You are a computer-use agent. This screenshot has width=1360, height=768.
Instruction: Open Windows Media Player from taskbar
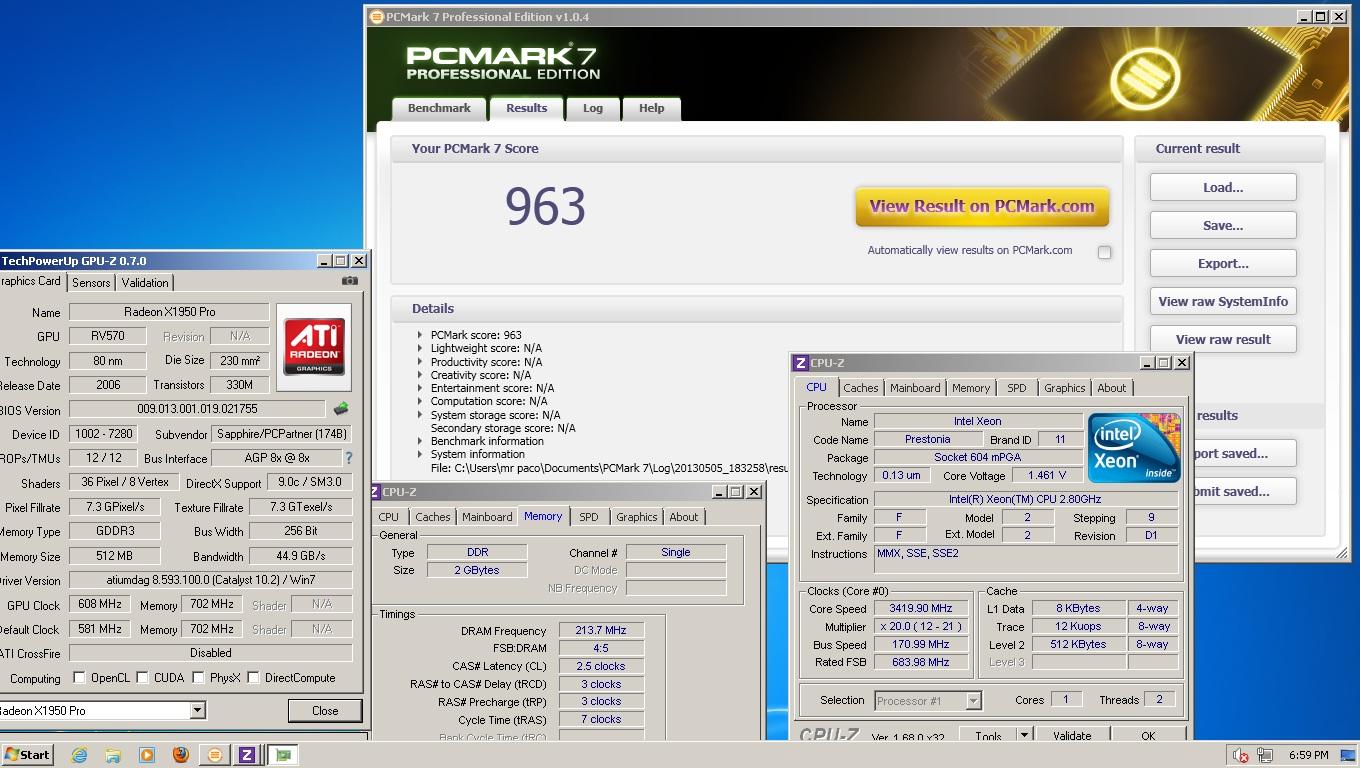point(147,755)
